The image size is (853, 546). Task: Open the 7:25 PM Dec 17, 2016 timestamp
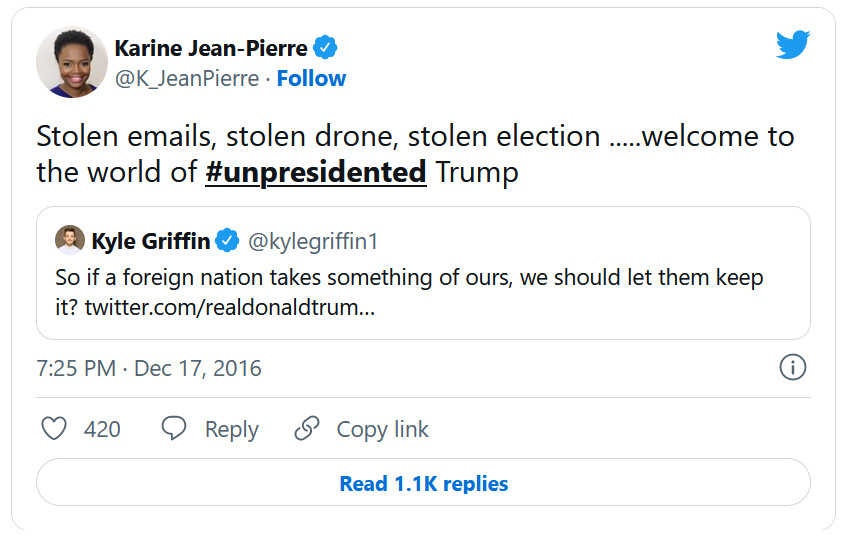tap(149, 368)
